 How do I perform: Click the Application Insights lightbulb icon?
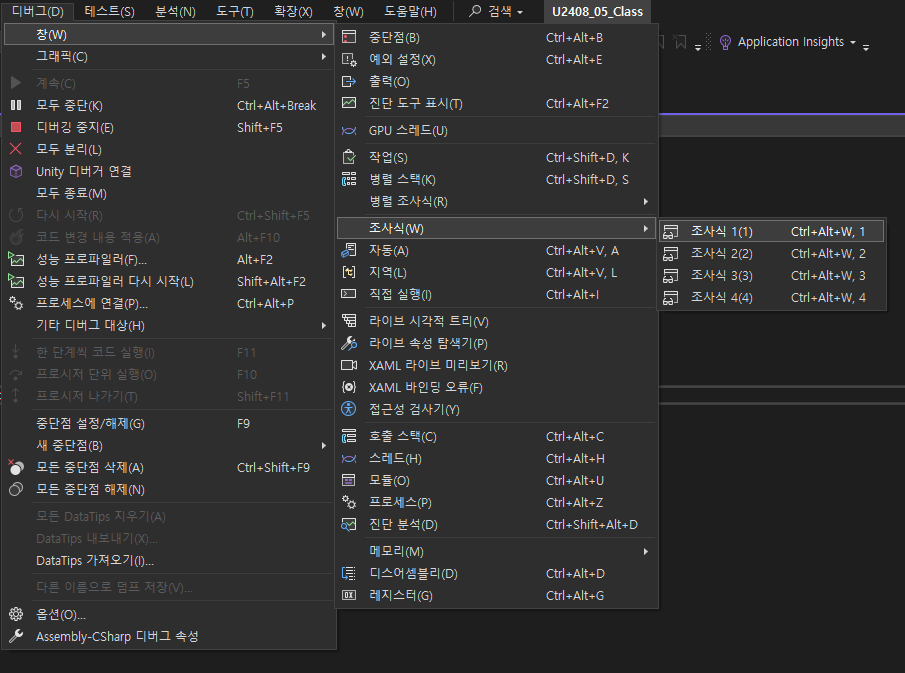[726, 42]
